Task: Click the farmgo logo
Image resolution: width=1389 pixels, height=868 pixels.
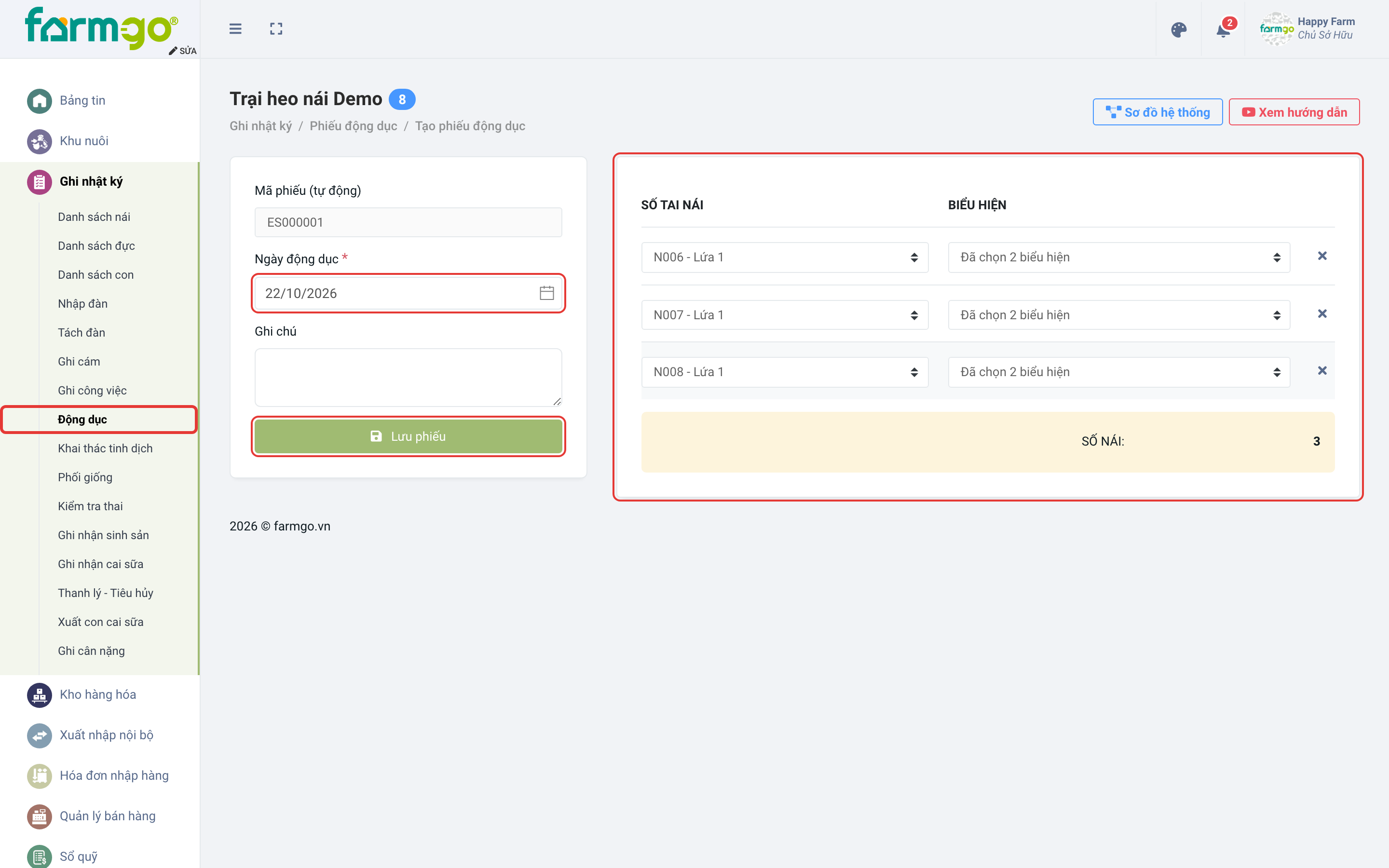Action: pos(101,29)
